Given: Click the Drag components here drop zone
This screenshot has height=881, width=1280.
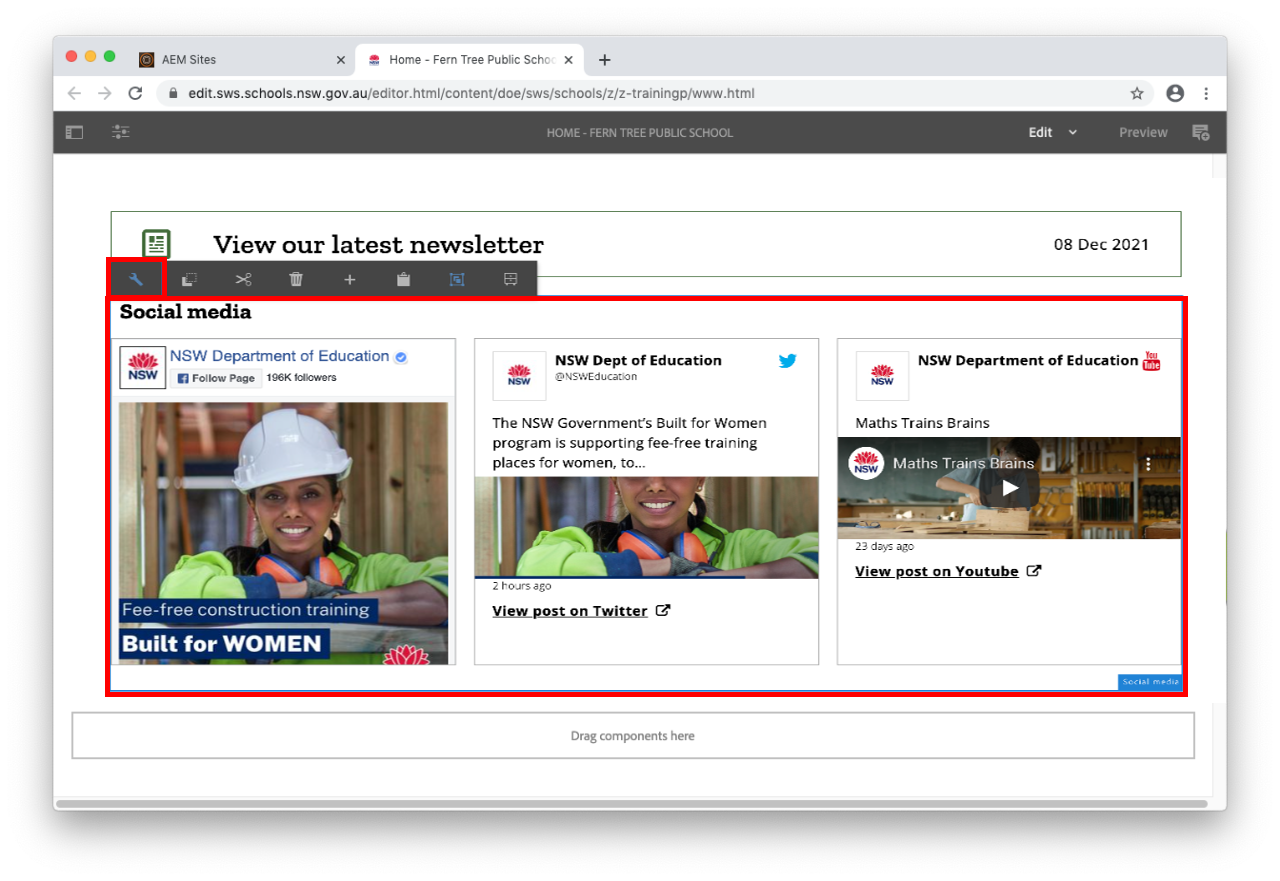Looking at the screenshot, I should 633,736.
